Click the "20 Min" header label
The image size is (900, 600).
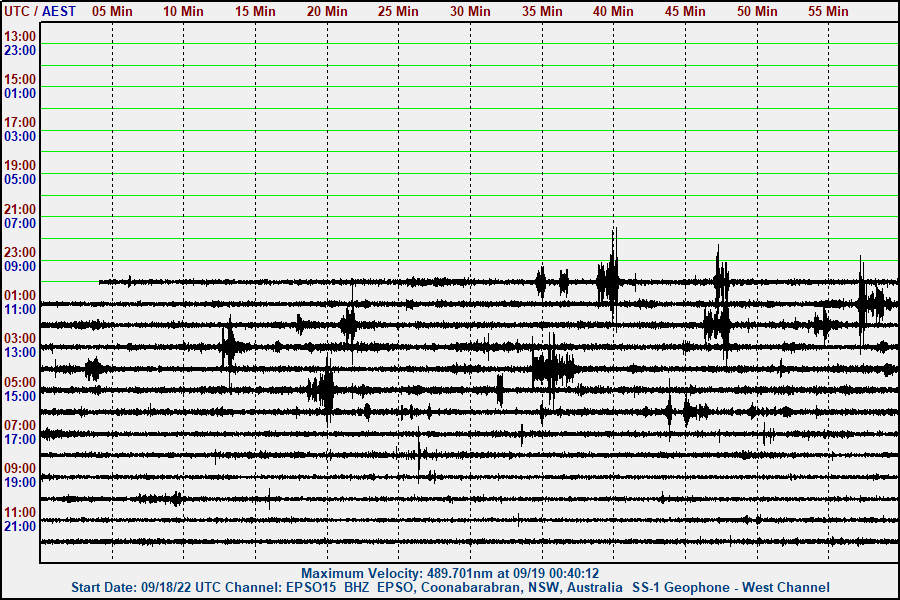327,11
